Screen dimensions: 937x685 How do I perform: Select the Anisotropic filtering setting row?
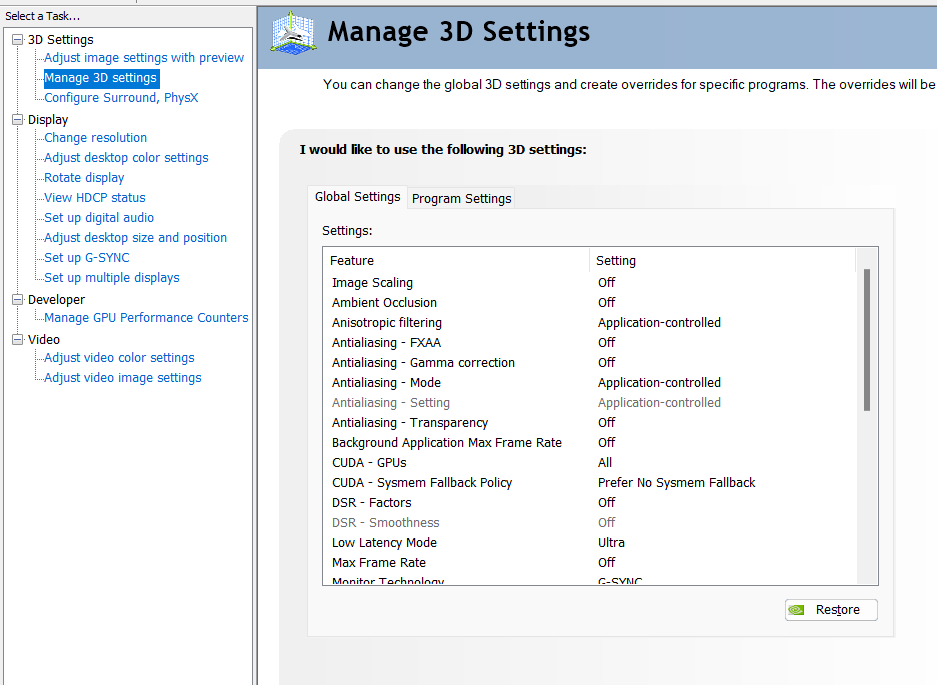pos(386,323)
